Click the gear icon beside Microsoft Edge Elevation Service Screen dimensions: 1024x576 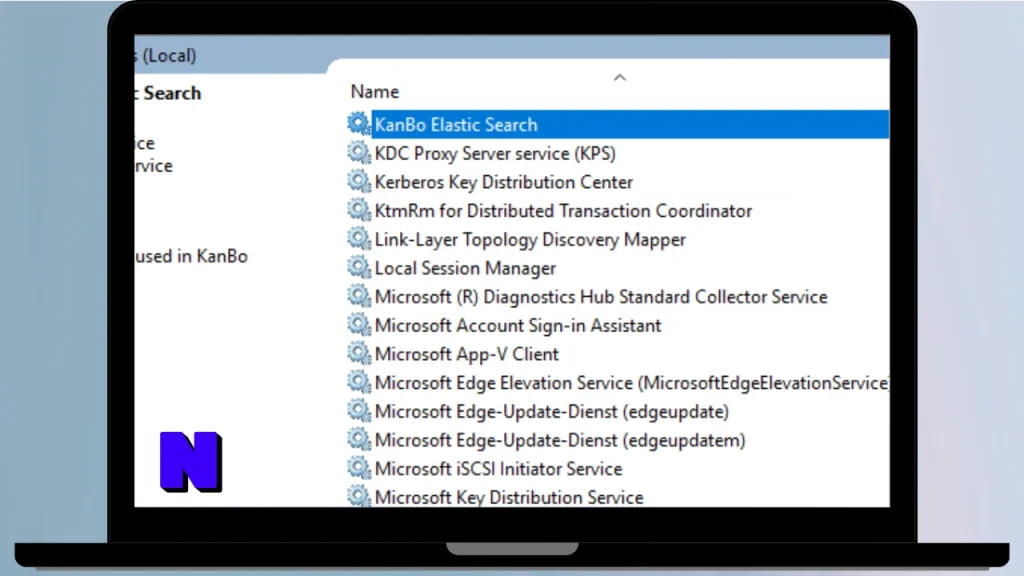(359, 382)
